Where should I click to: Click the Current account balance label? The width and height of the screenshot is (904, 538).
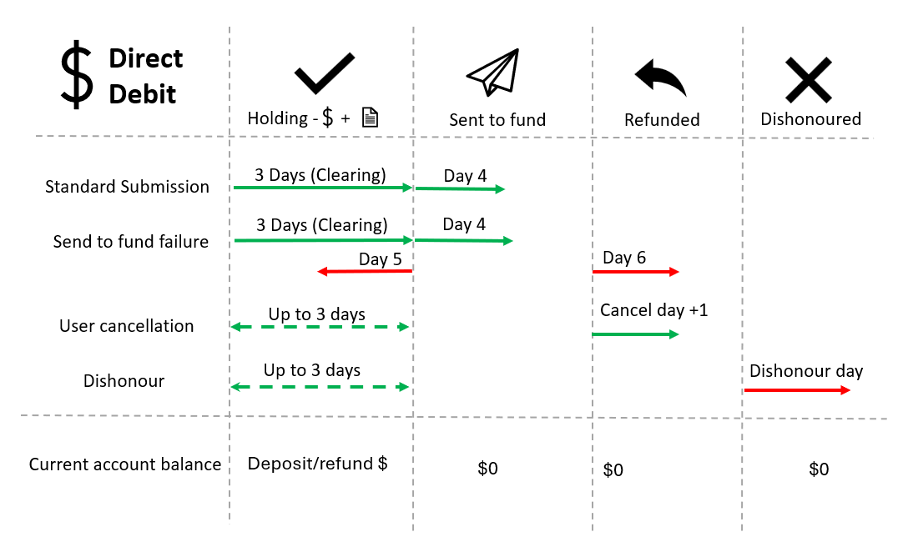[125, 464]
